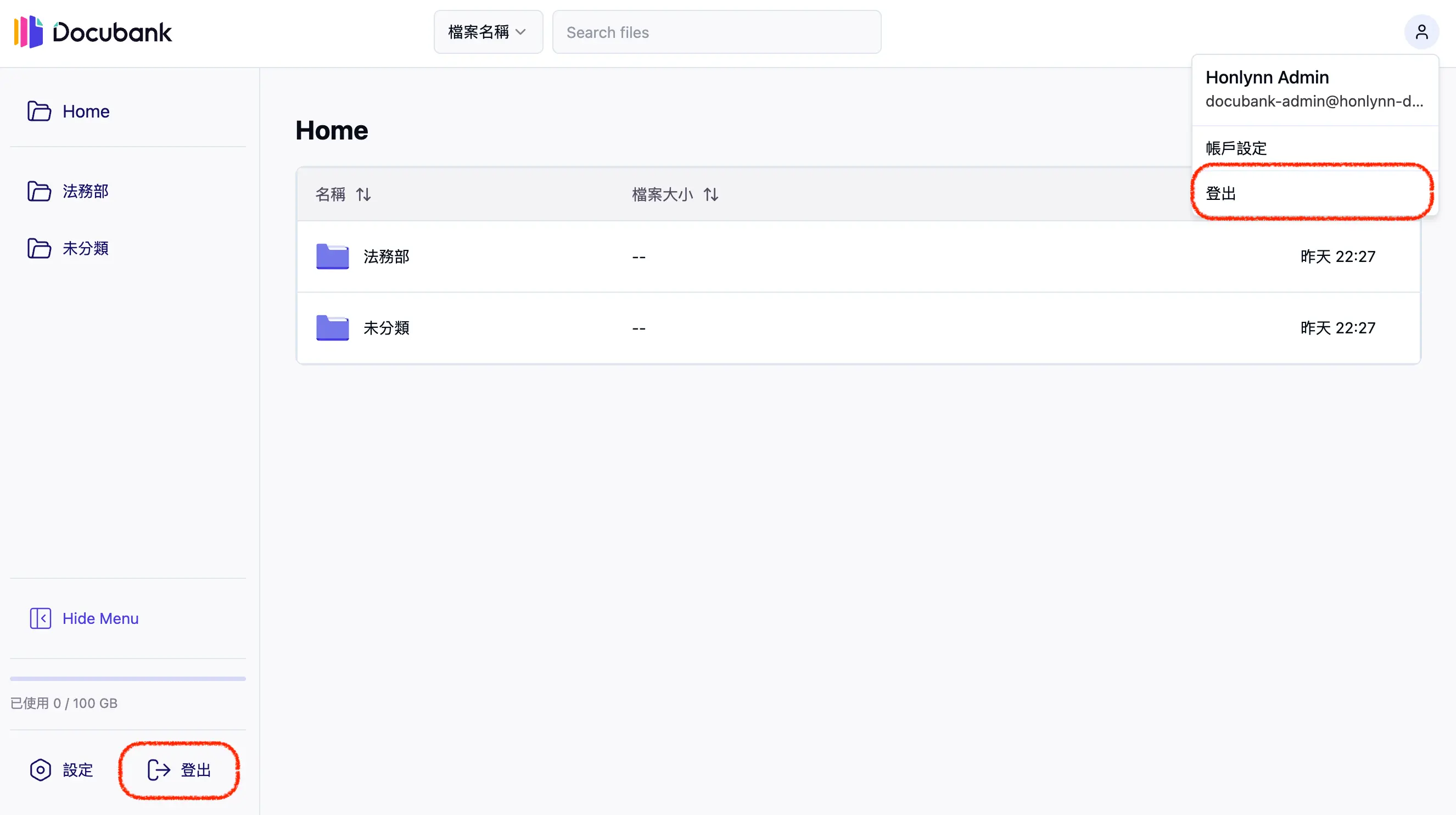The image size is (1456, 815).
Task: Focus the Search files input field
Action: pyautogui.click(x=716, y=32)
